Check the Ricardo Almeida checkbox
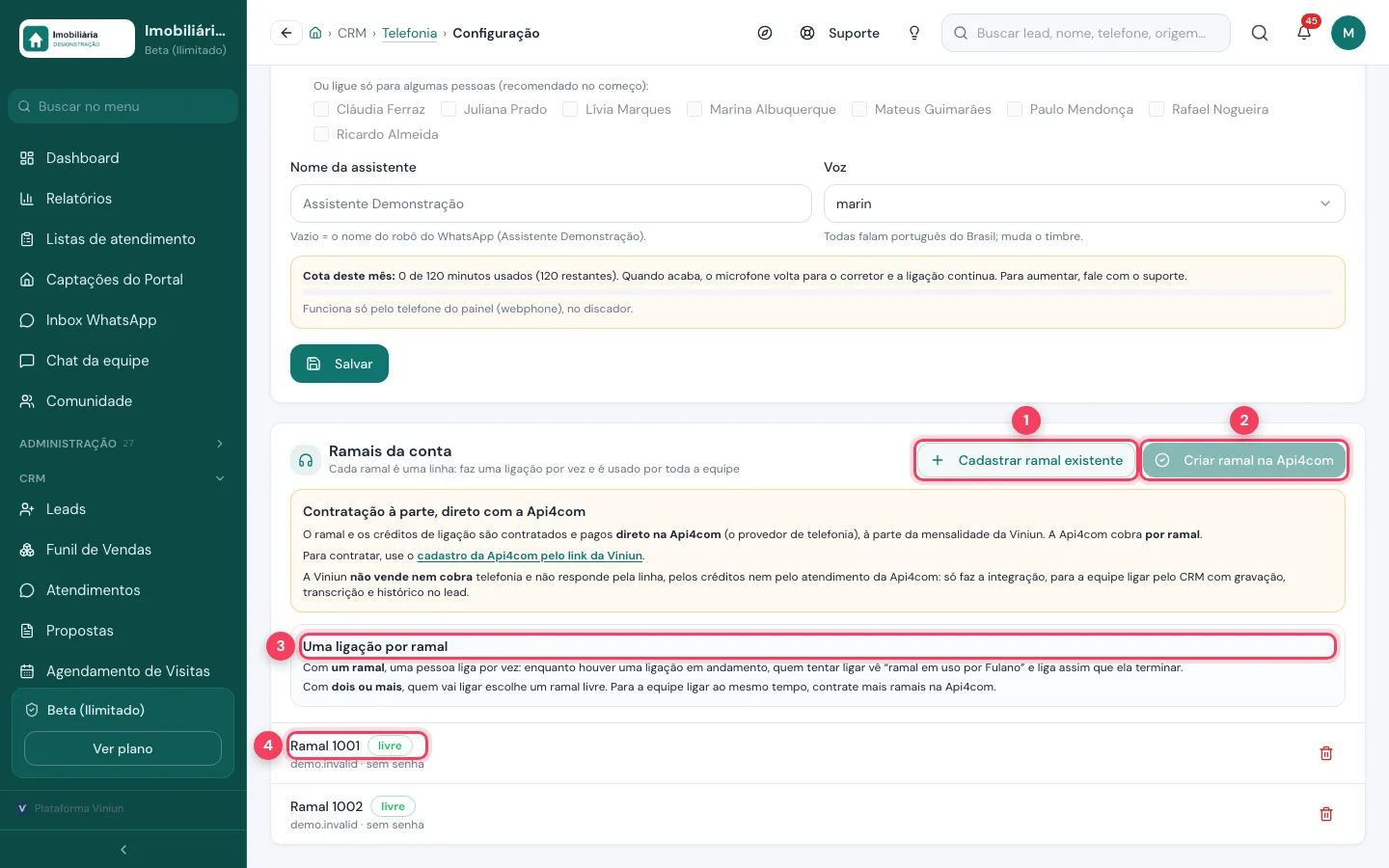Screen dimensions: 1389x868 pyautogui.click(x=321, y=134)
